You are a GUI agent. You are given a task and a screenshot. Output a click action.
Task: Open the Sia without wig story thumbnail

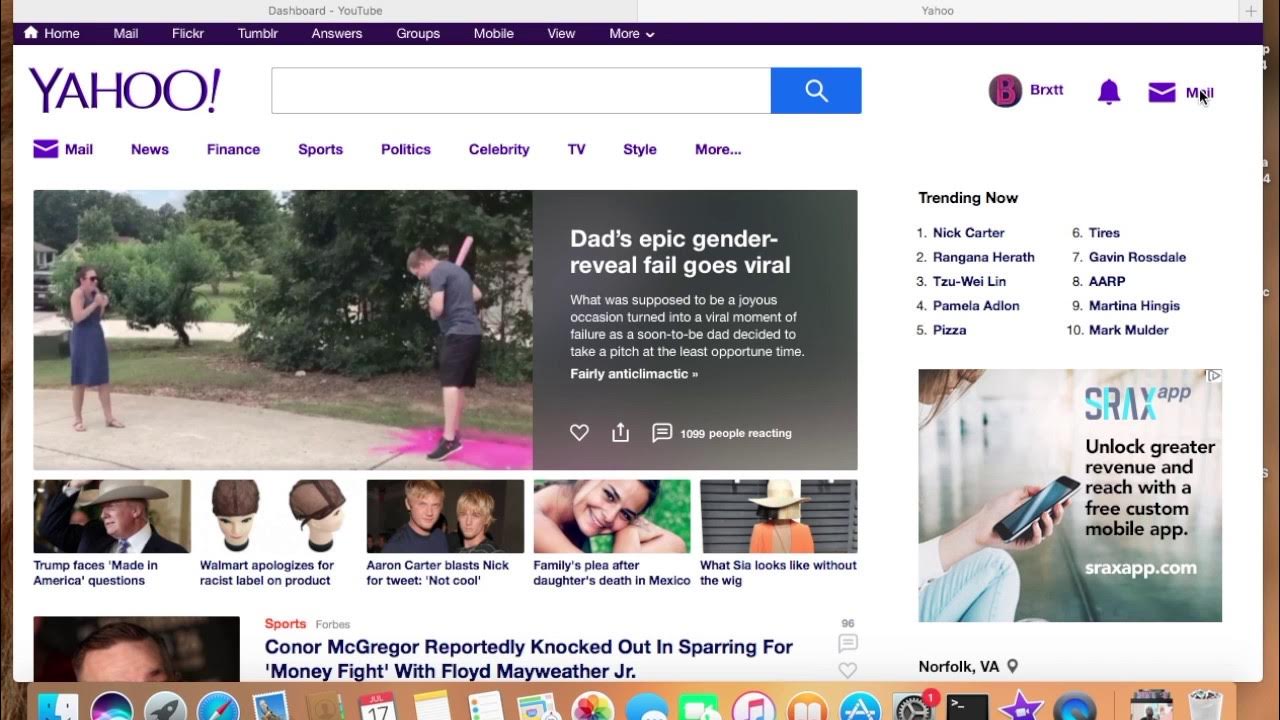click(x=778, y=516)
